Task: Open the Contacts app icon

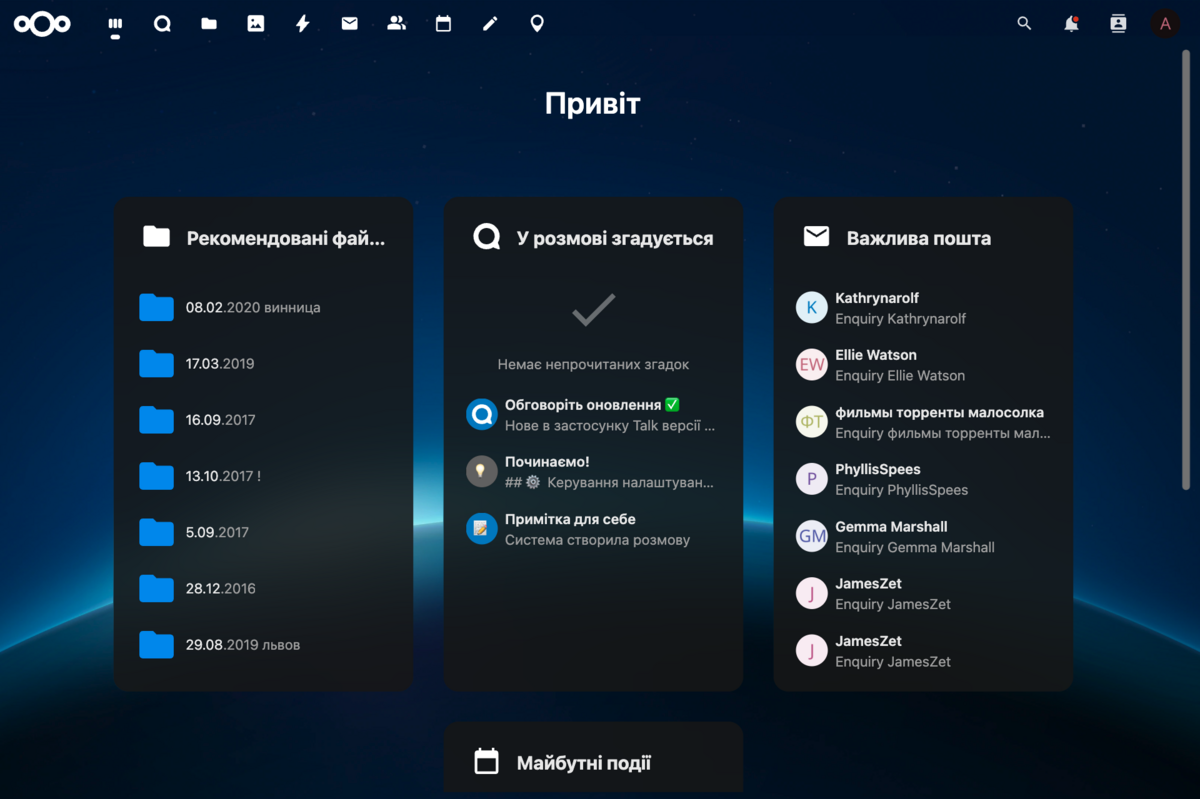Action: [x=396, y=24]
